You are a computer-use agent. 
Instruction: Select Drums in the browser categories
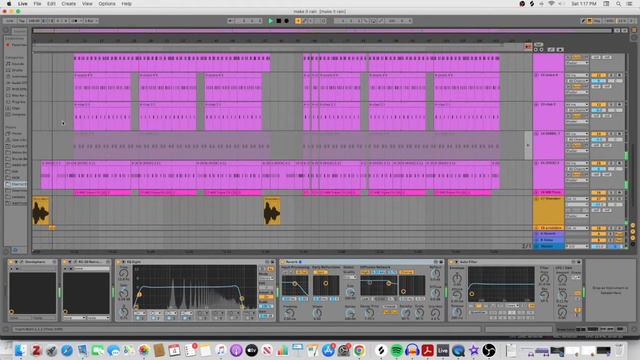pos(18,70)
